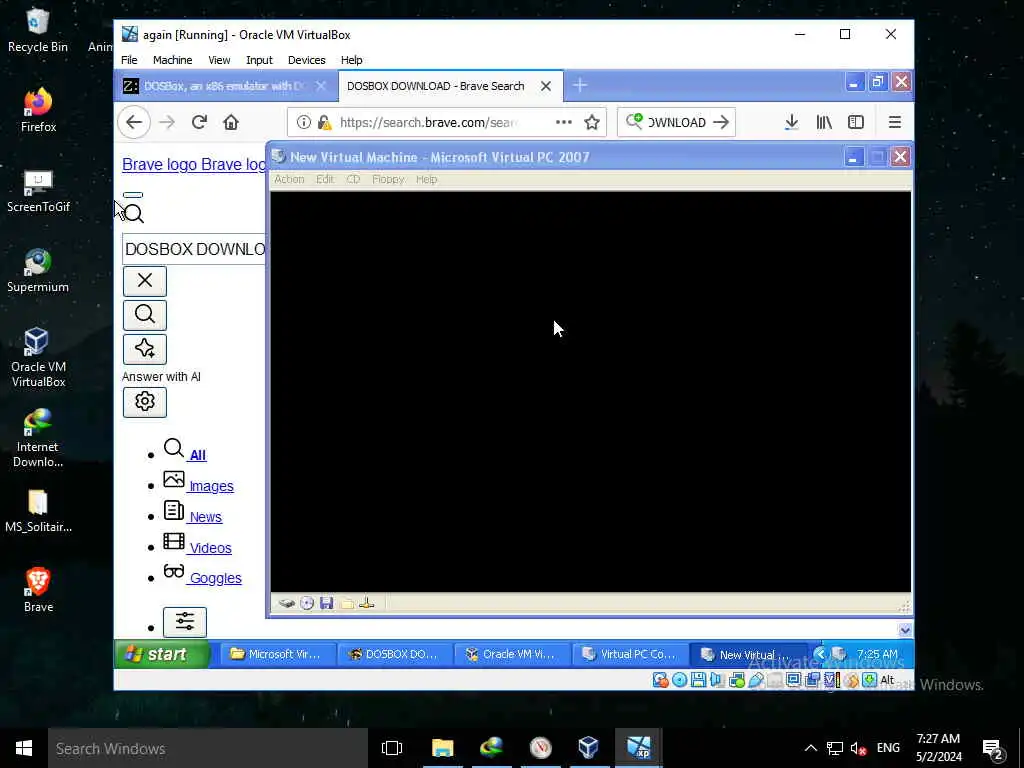The height and width of the screenshot is (768, 1024).
Task: Click the Virtual PC floppy disk status icon
Action: 327,603
